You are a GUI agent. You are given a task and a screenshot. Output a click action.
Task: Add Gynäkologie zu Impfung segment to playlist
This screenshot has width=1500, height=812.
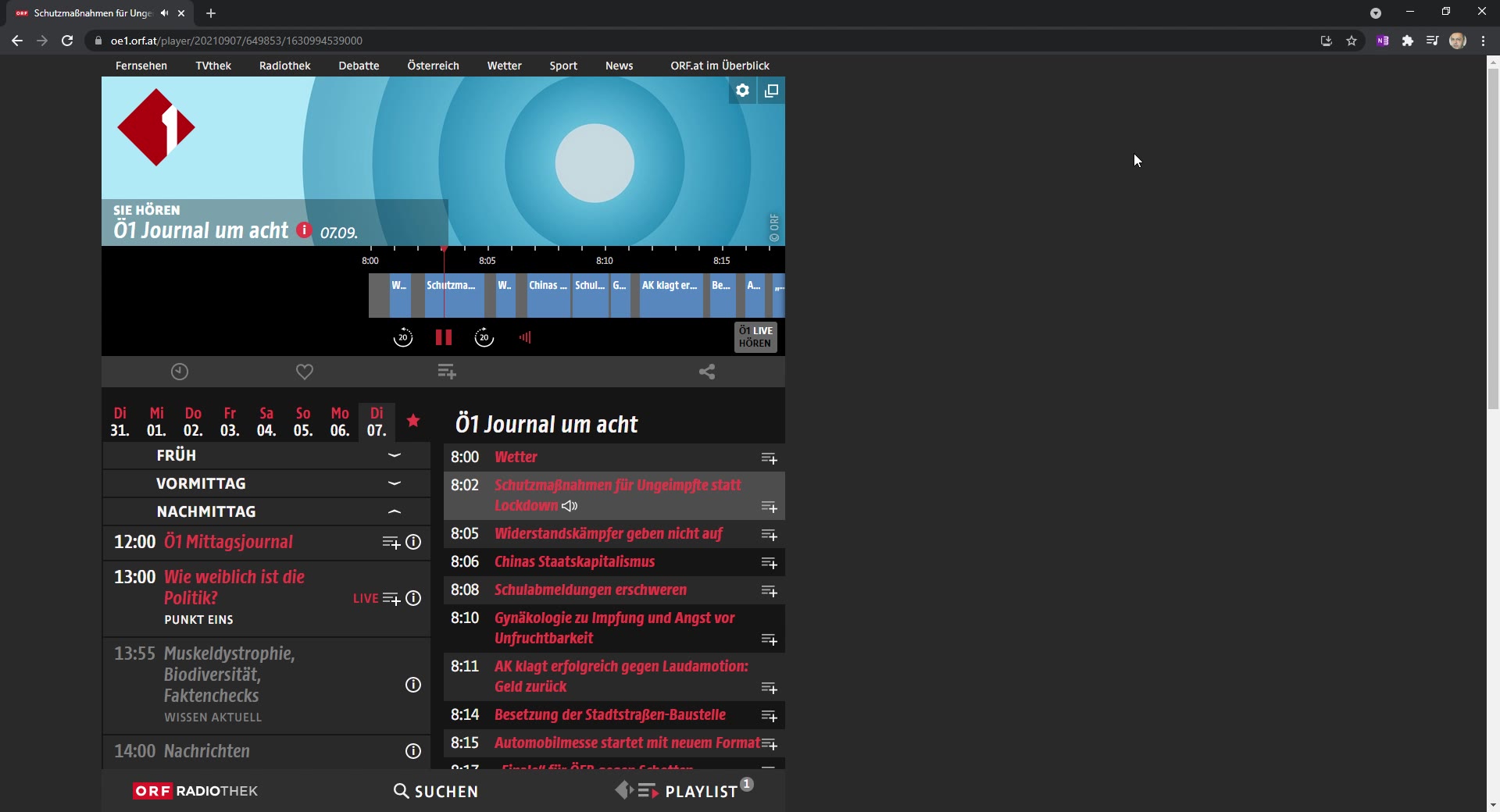pyautogui.click(x=770, y=640)
